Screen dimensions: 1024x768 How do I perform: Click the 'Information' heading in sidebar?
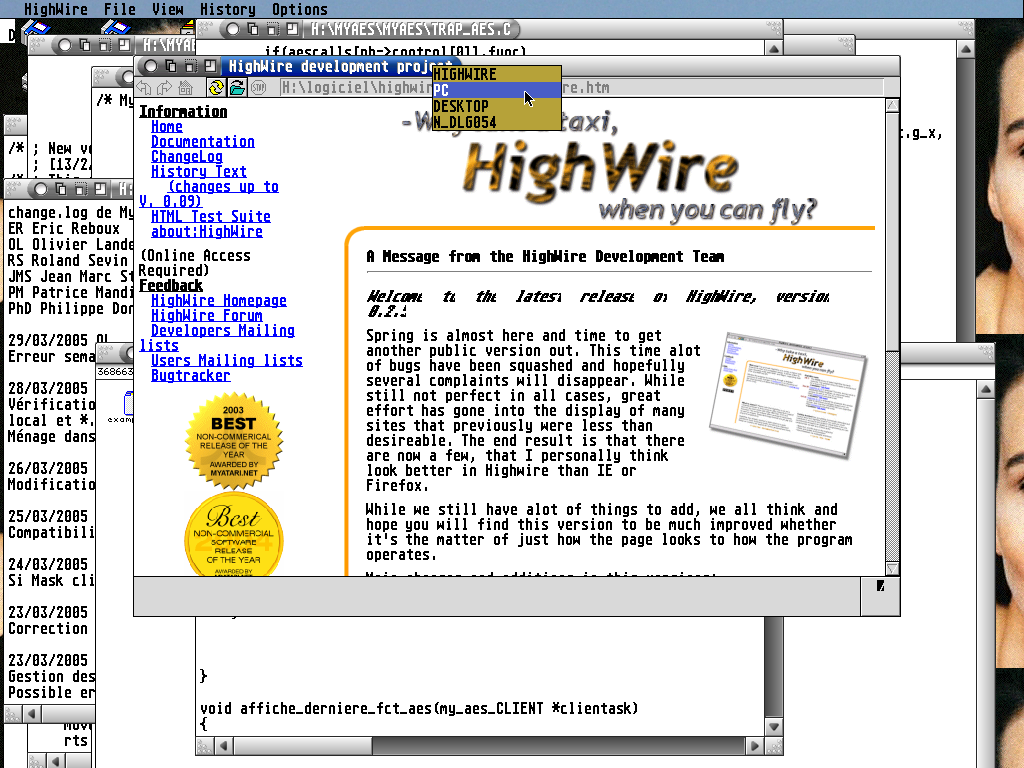[x=184, y=112]
